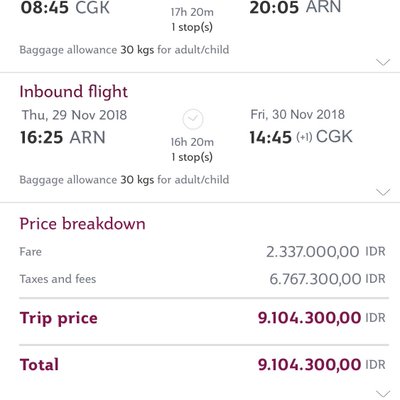This screenshot has width=400, height=400.
Task: Select the Fri, 30 Nov 2018 date
Action: tap(297, 115)
